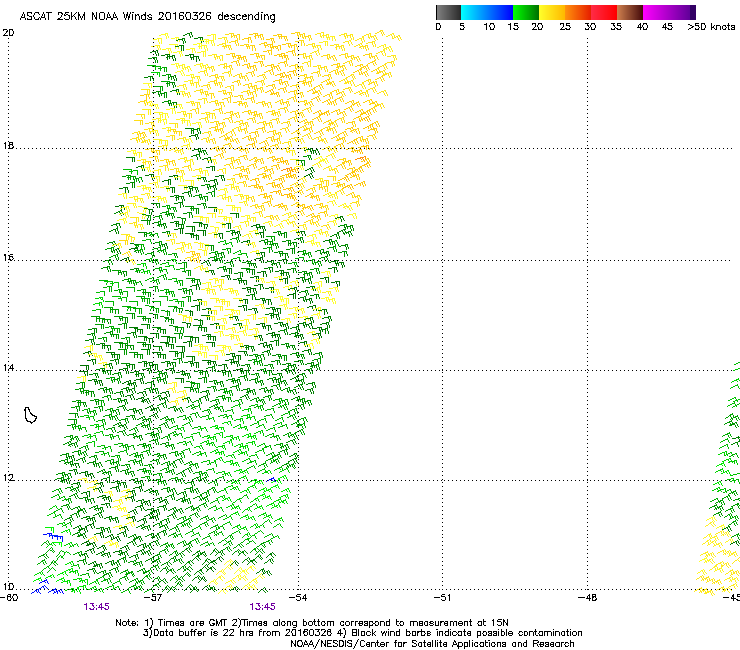Click the gray 0-5 knots color swatch
The height and width of the screenshot is (650, 740).
448,12
